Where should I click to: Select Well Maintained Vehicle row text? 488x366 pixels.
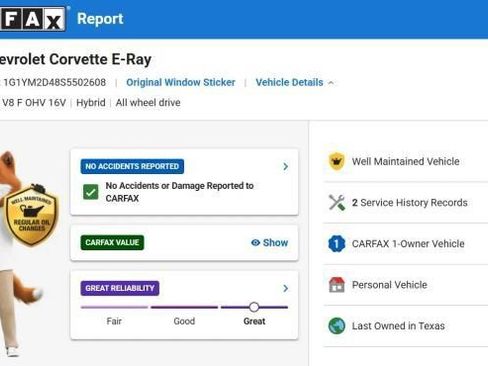[406, 161]
